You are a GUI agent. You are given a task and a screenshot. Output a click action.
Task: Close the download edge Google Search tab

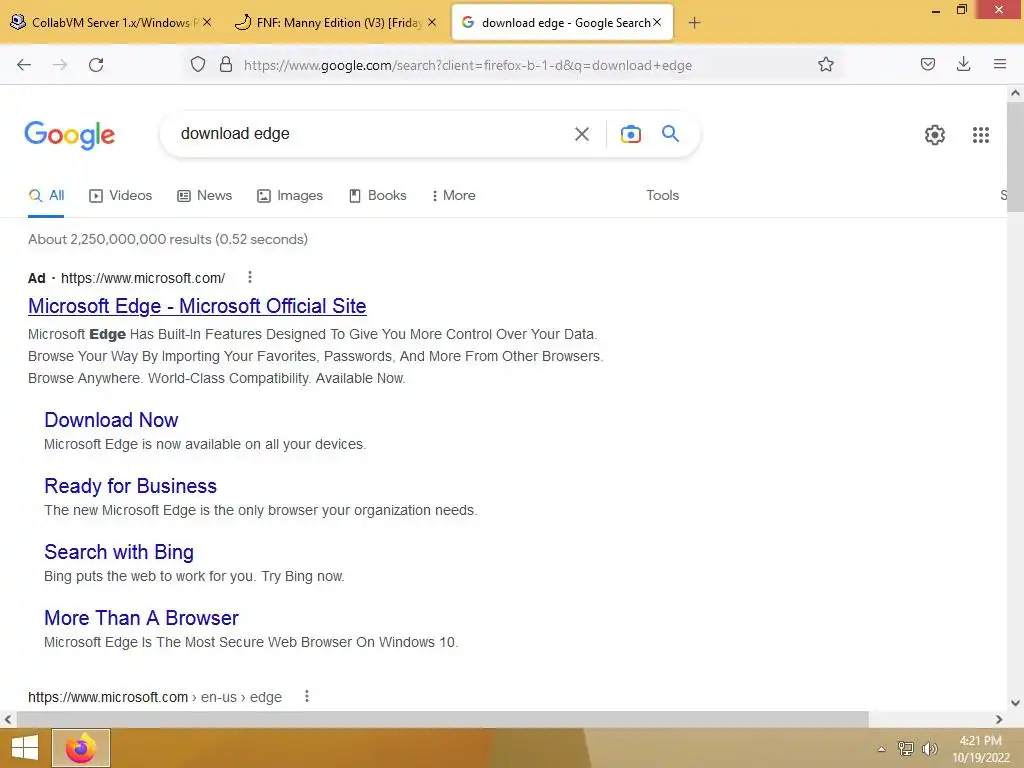657,22
